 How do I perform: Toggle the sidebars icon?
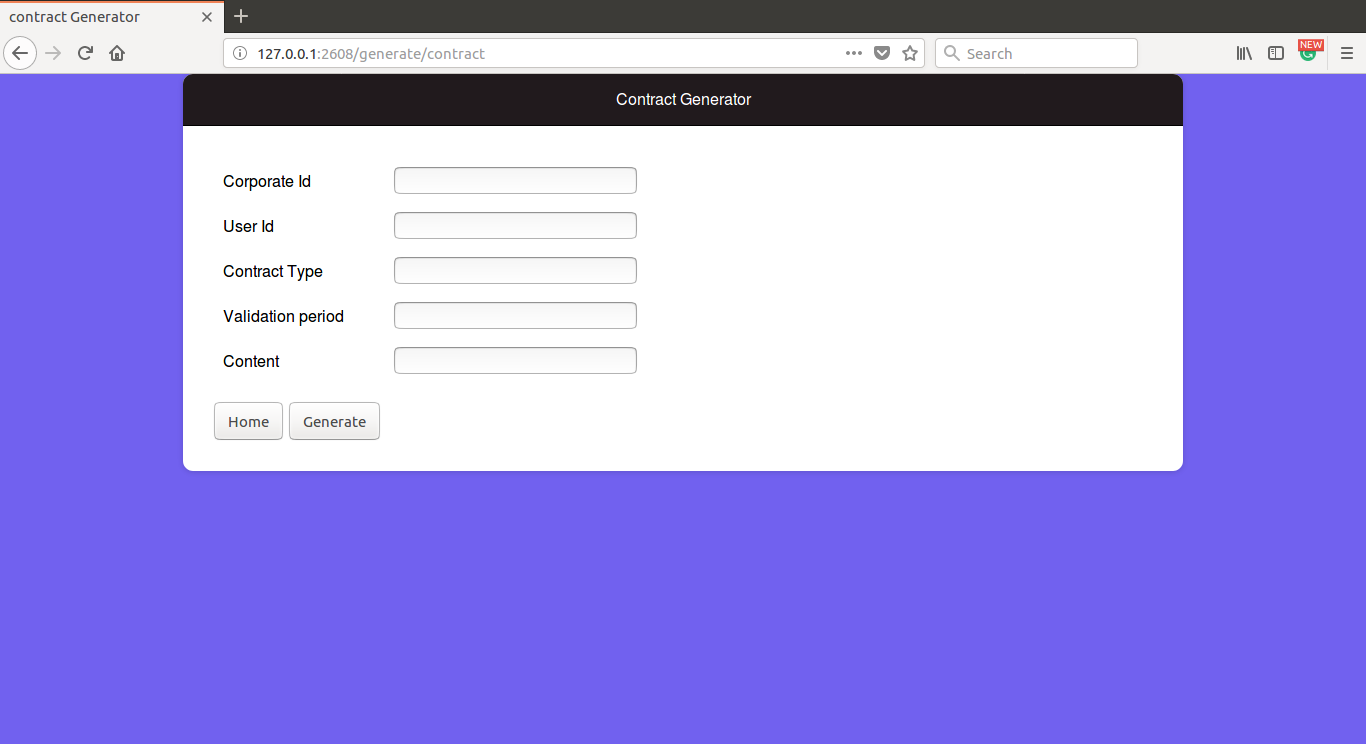click(x=1276, y=53)
